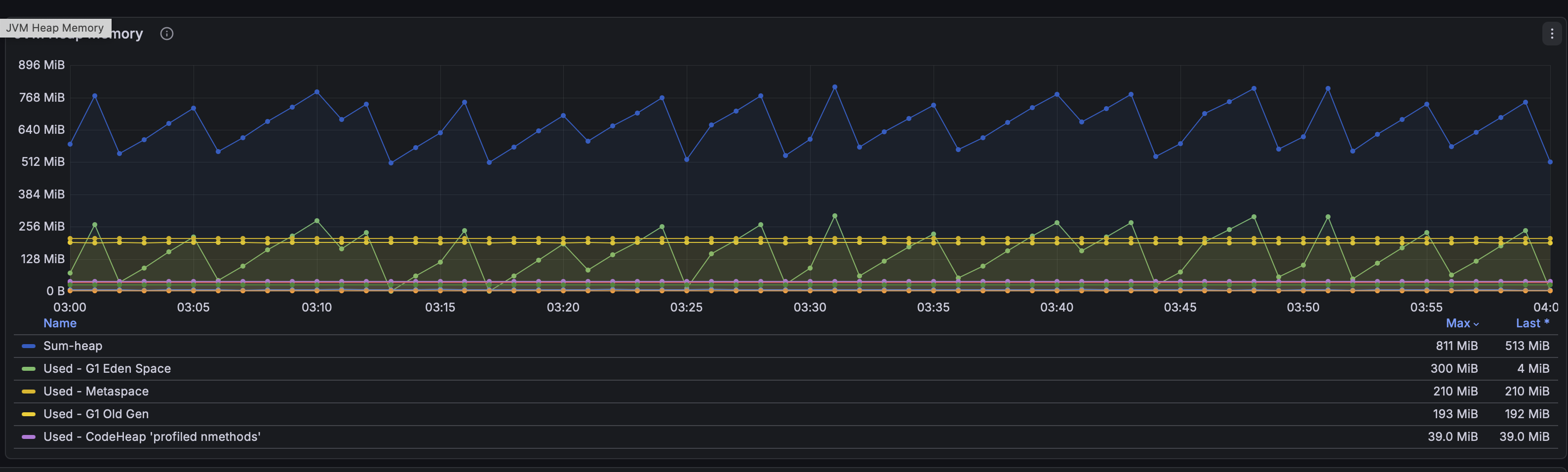Isolate the Used - G1 Old Gen series
Screen dimensions: 1568x472
(x=96, y=414)
